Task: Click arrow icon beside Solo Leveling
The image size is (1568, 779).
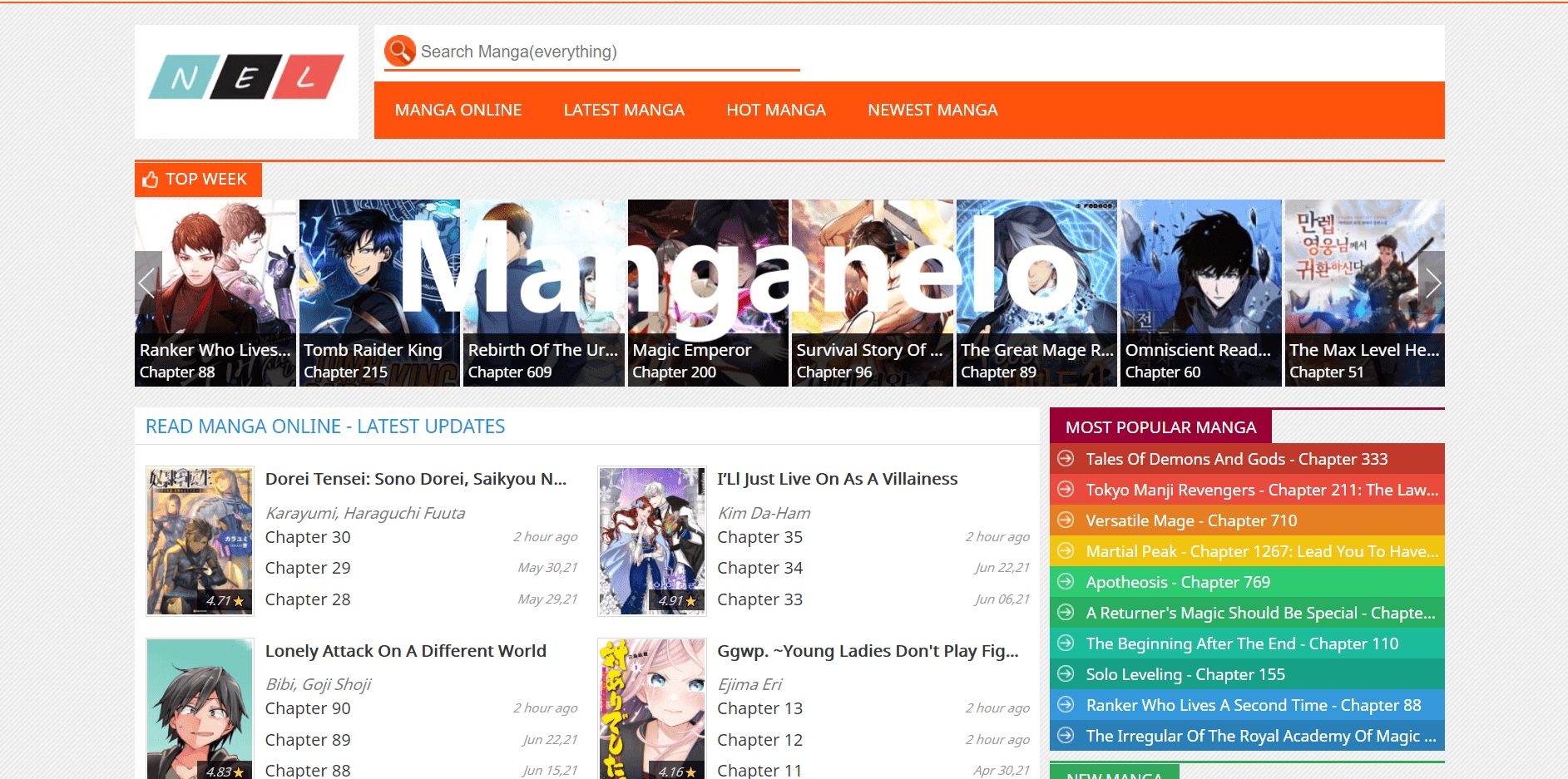Action: [x=1065, y=673]
